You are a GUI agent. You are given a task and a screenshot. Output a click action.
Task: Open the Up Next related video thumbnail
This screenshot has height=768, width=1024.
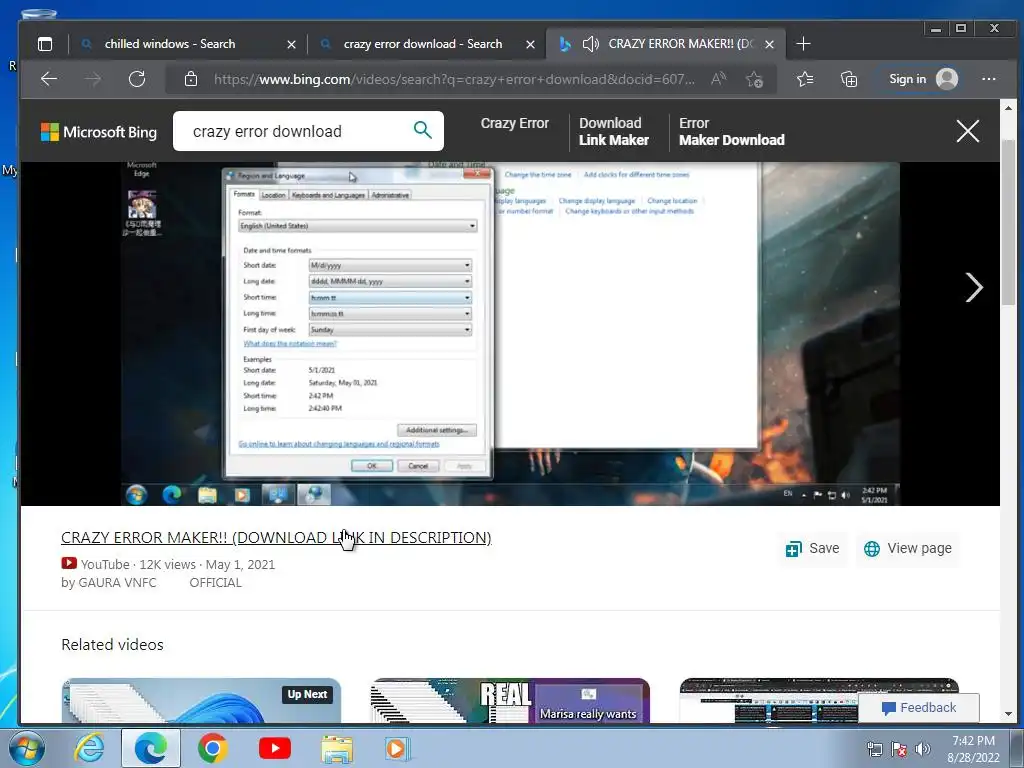point(201,701)
